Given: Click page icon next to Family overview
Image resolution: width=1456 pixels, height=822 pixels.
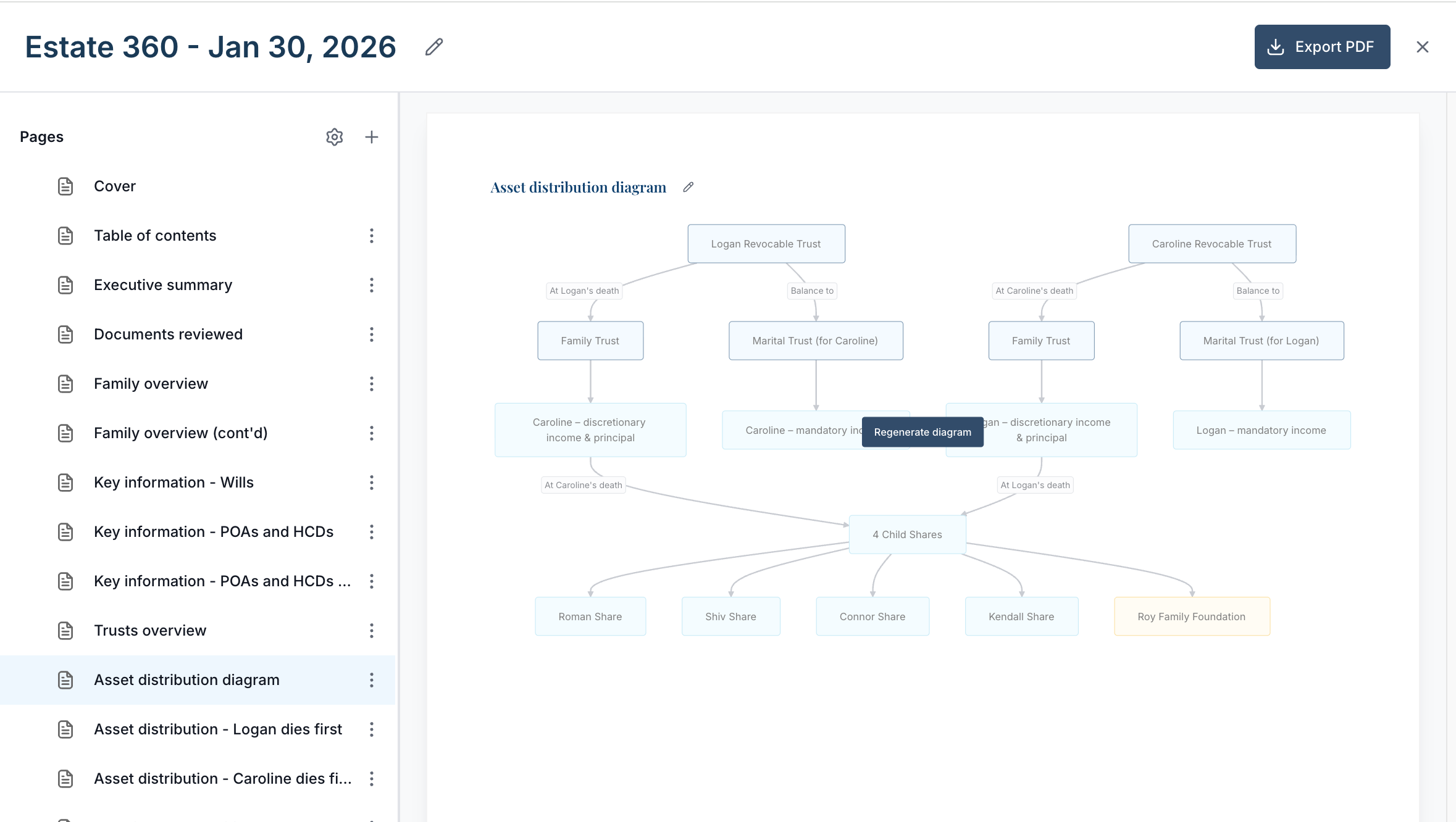Looking at the screenshot, I should [65, 384].
